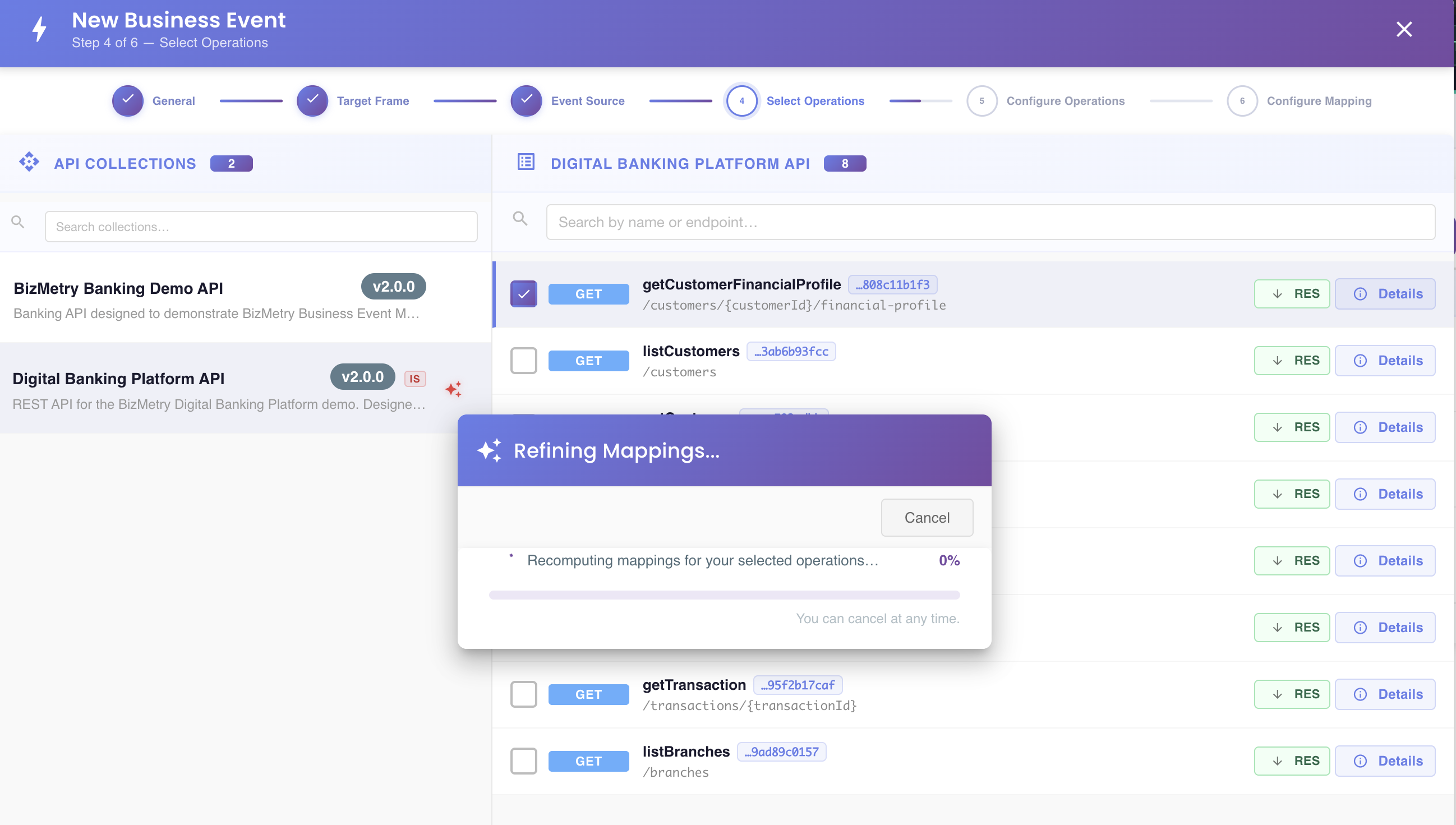
Task: Click the mapping progress bar
Action: [724, 595]
